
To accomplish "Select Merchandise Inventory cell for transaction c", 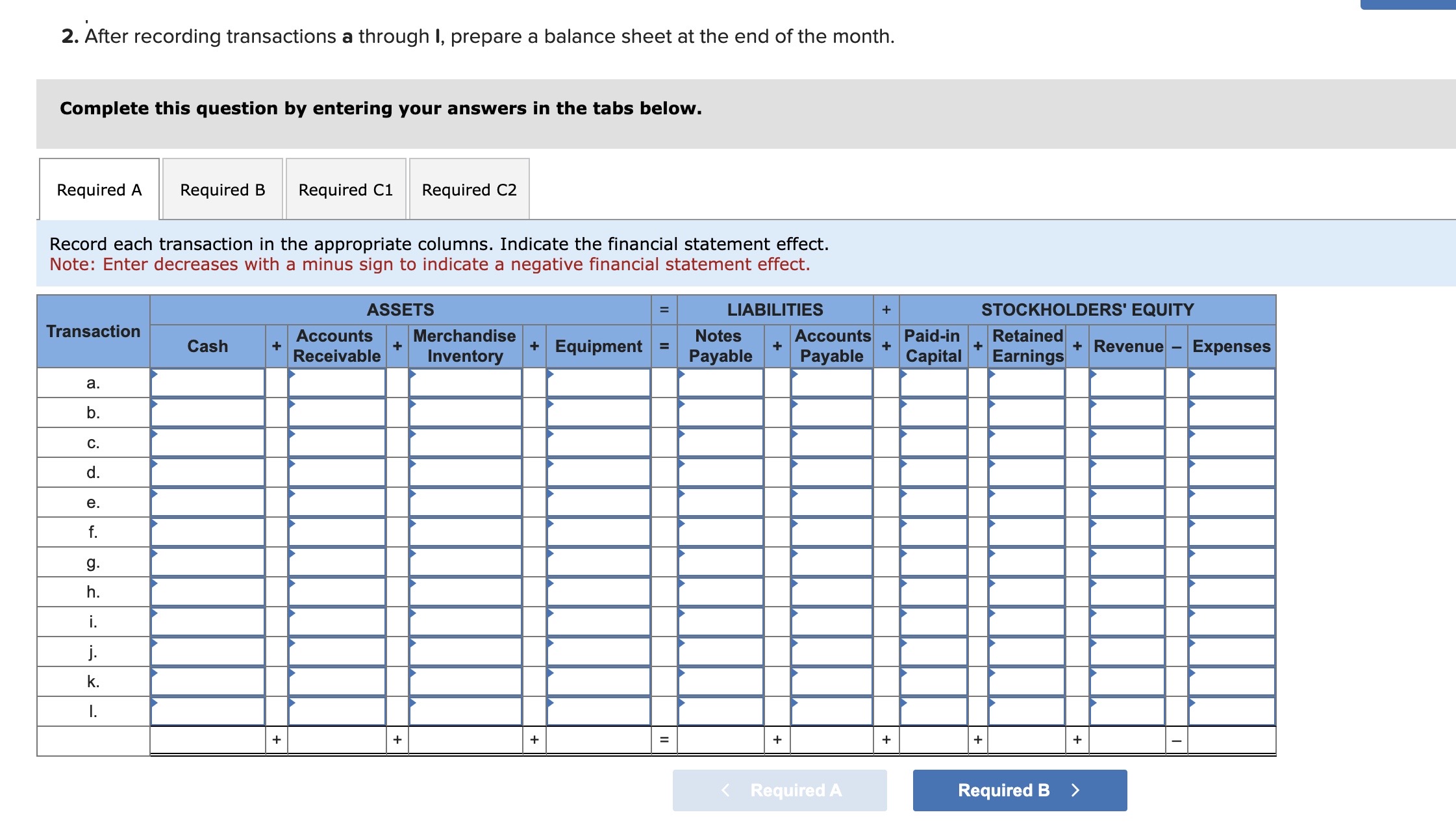I will pos(465,442).
